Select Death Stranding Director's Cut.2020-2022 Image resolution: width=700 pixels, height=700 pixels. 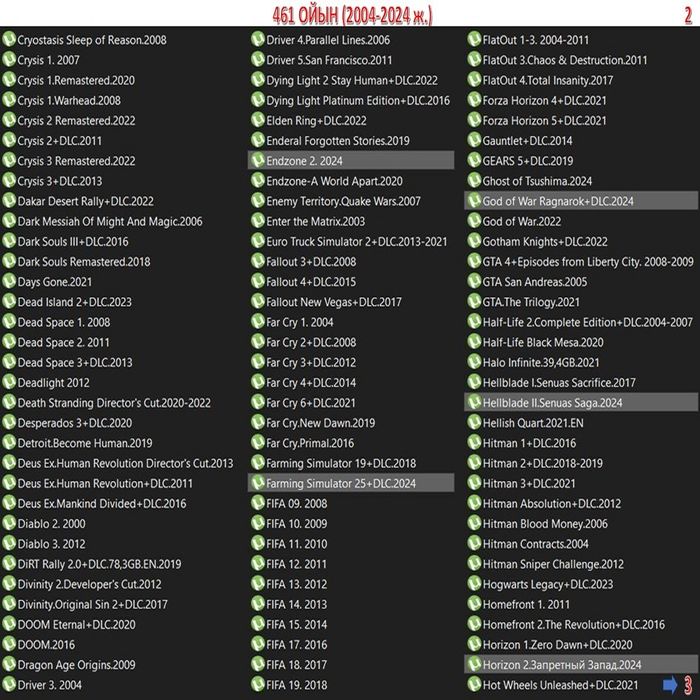(114, 403)
